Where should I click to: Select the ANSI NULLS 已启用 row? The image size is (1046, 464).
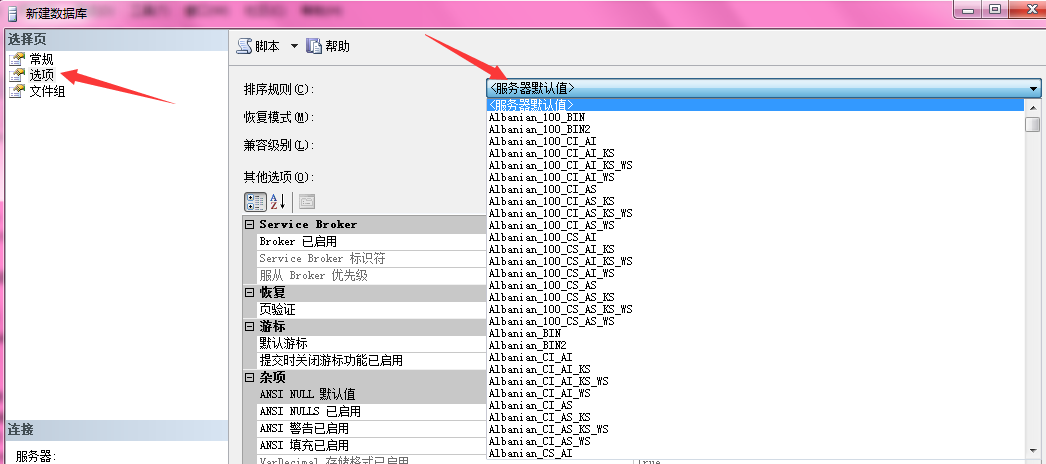click(372, 411)
